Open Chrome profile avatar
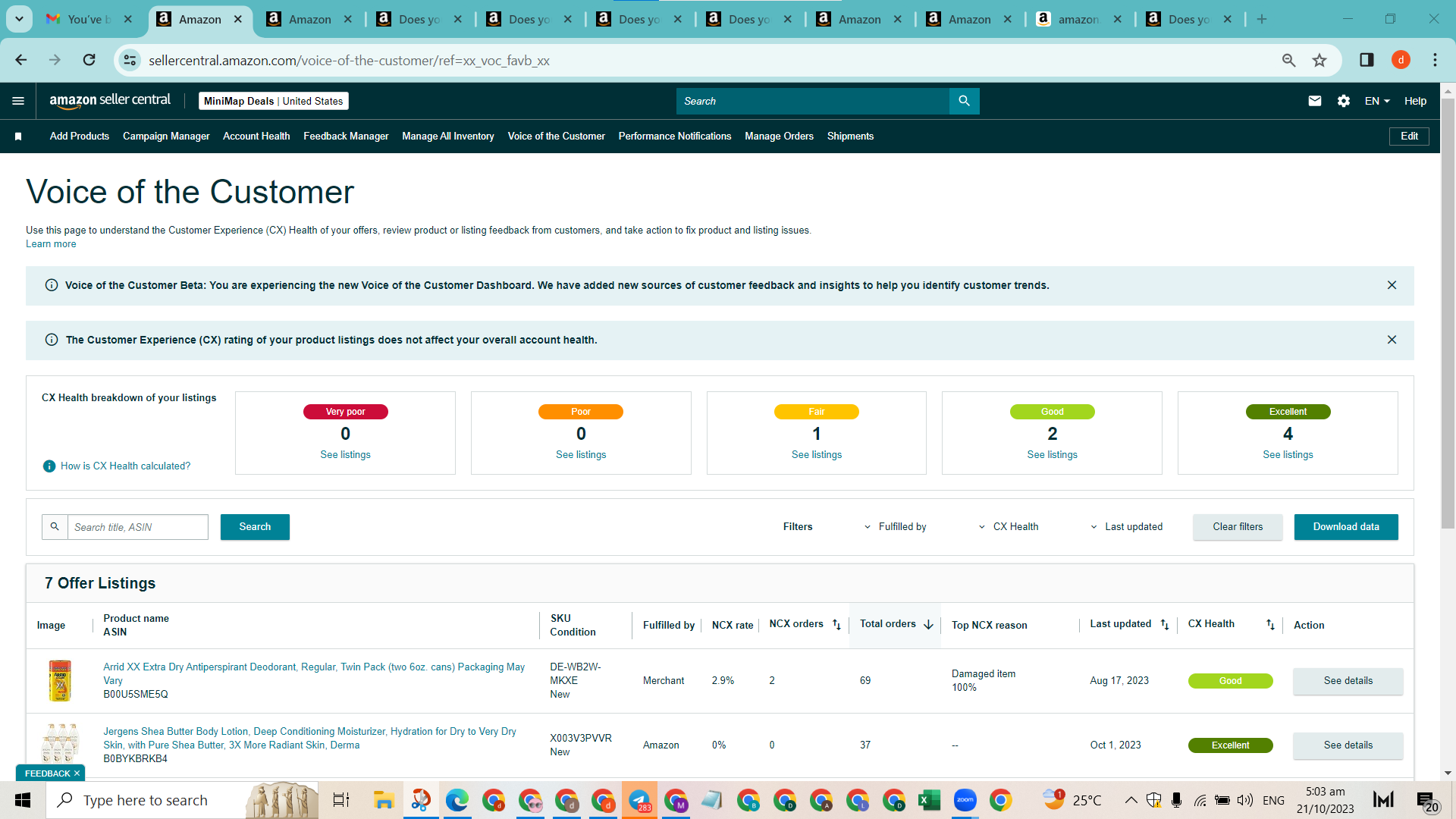 (x=1401, y=60)
